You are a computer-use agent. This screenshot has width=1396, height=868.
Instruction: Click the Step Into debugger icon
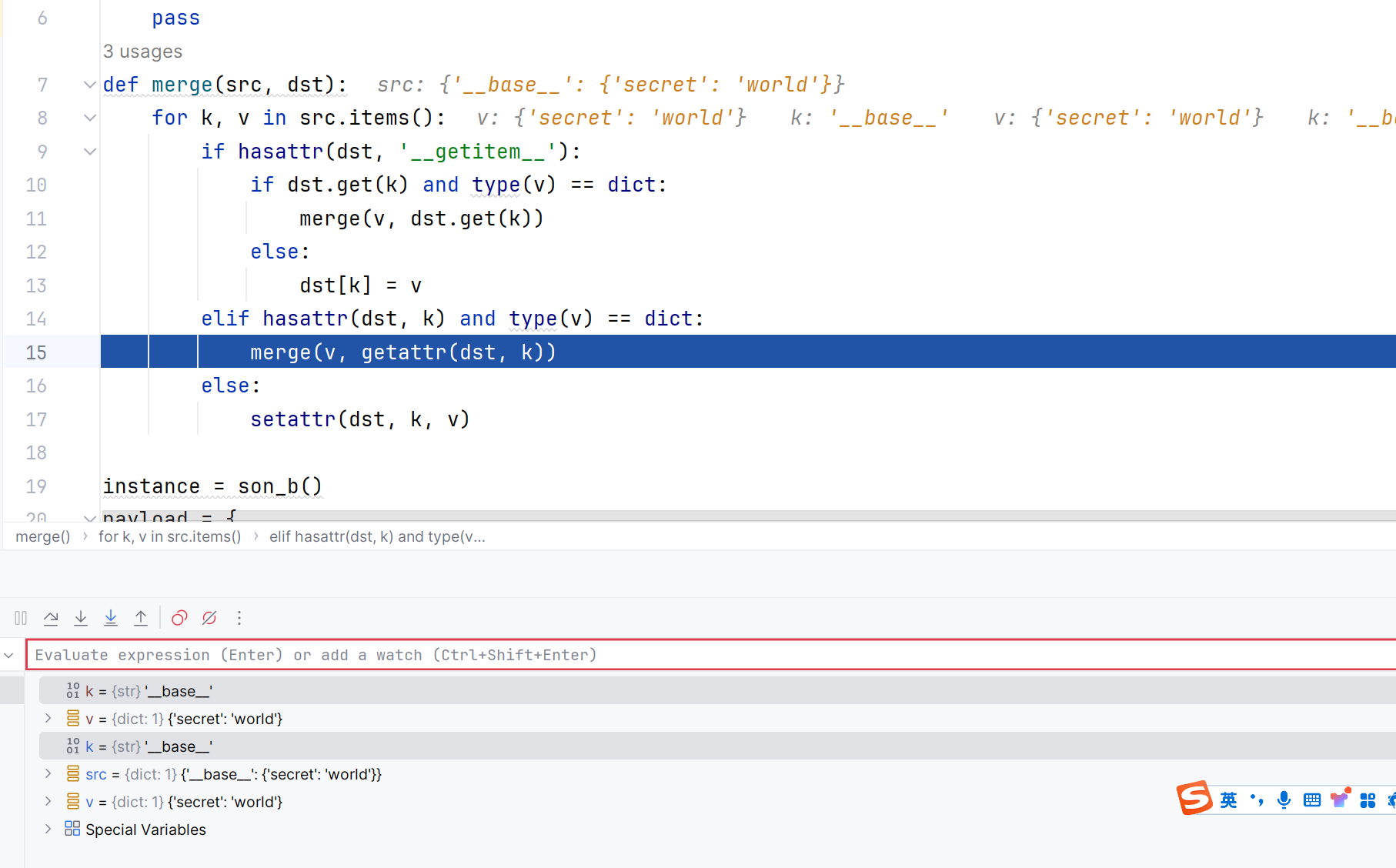pos(81,618)
